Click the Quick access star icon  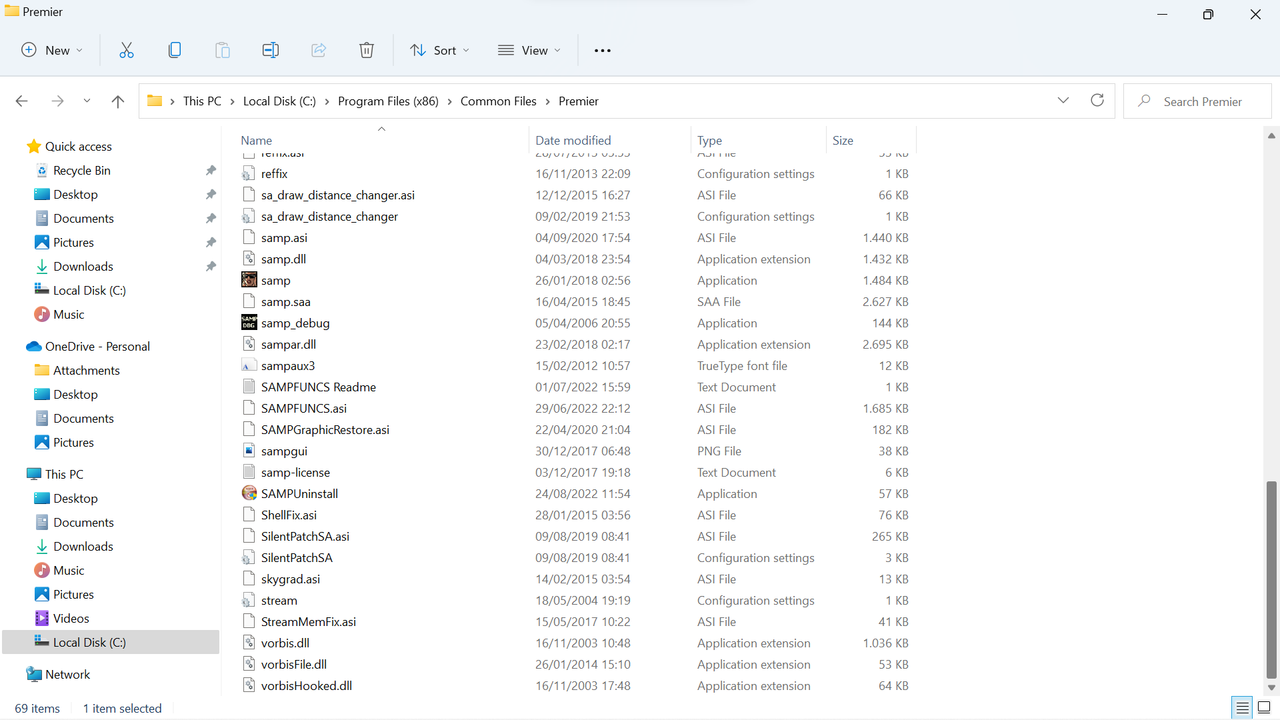[34, 147]
